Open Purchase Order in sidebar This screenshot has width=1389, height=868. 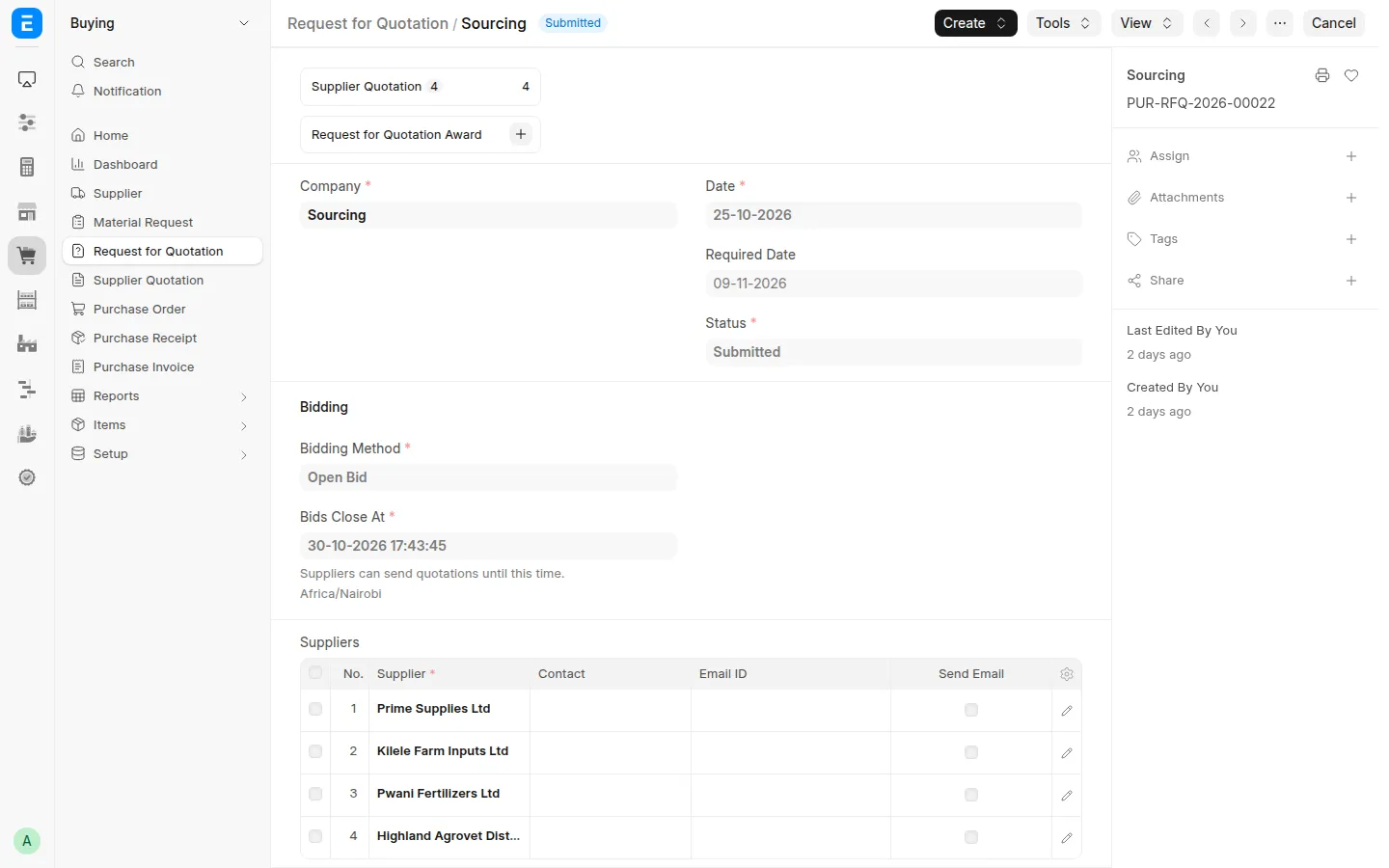162,310
